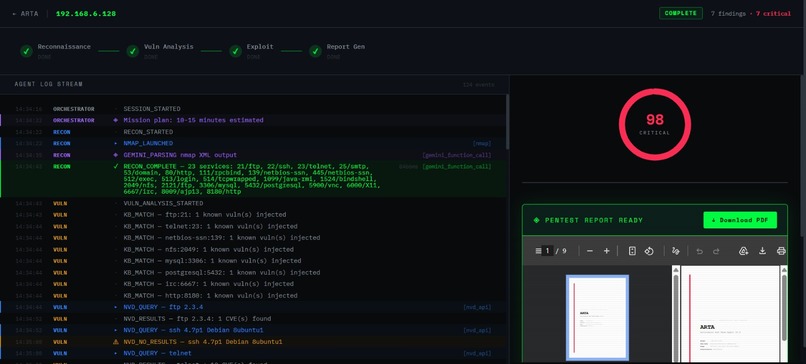This screenshot has width=806, height=364.
Task: Click the 7 critical findings text
Action: click(773, 14)
